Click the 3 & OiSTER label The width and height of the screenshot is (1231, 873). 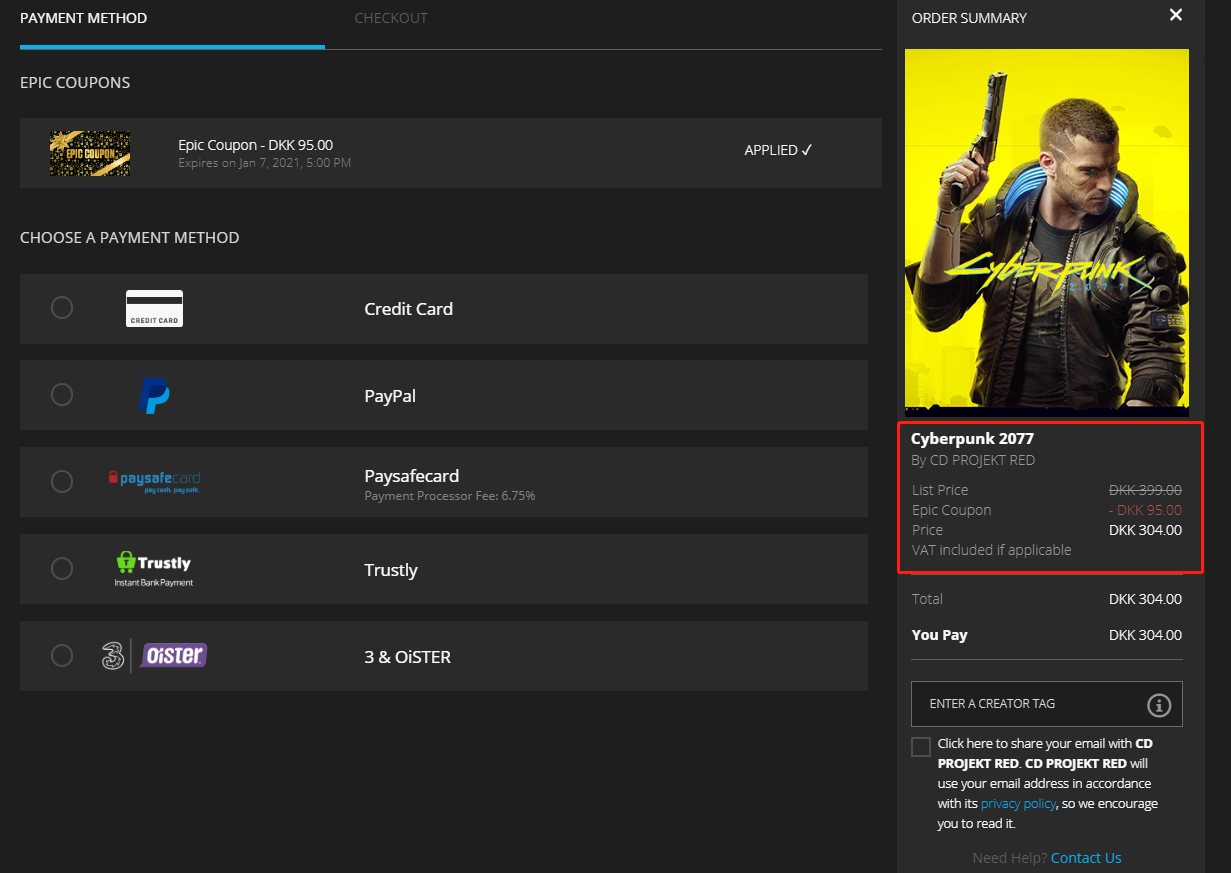click(x=408, y=657)
